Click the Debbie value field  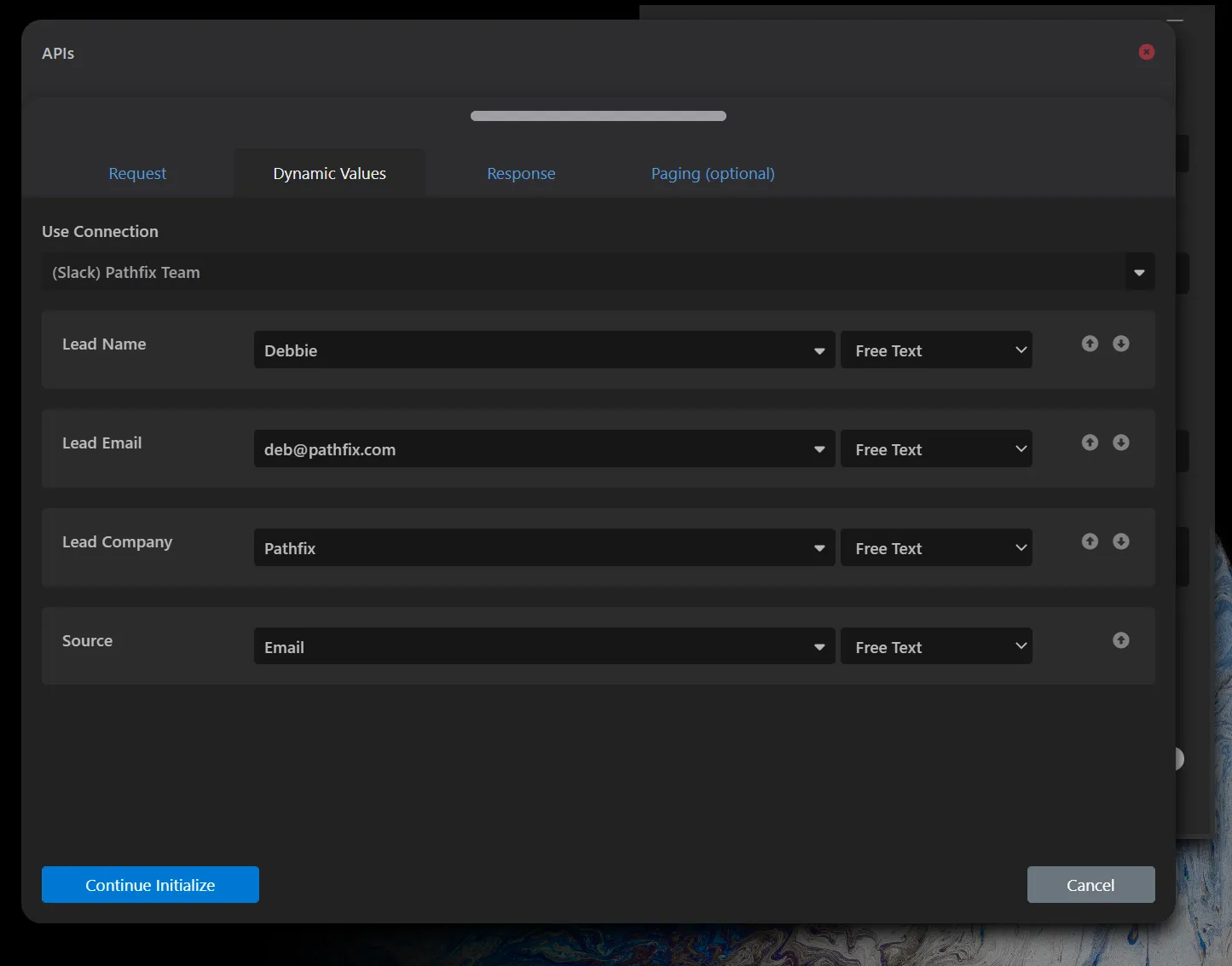(x=544, y=350)
